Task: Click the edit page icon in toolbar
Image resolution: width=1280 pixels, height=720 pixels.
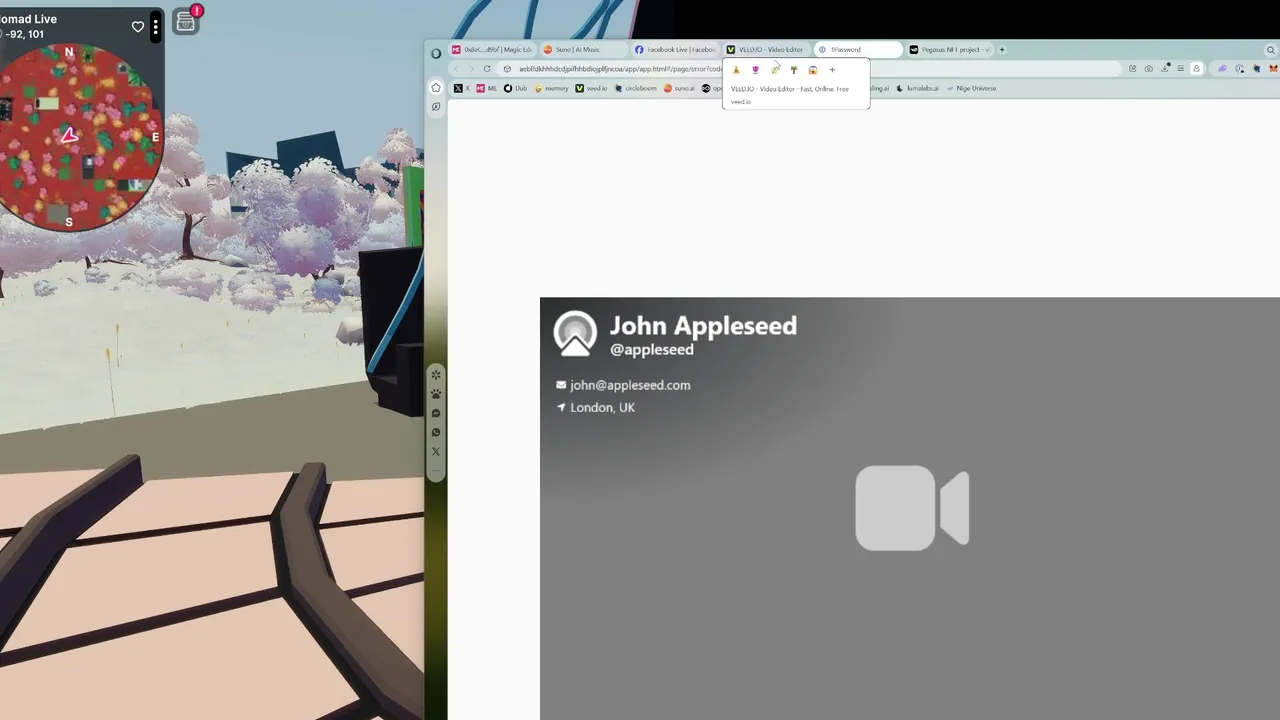Action: [x=1132, y=68]
